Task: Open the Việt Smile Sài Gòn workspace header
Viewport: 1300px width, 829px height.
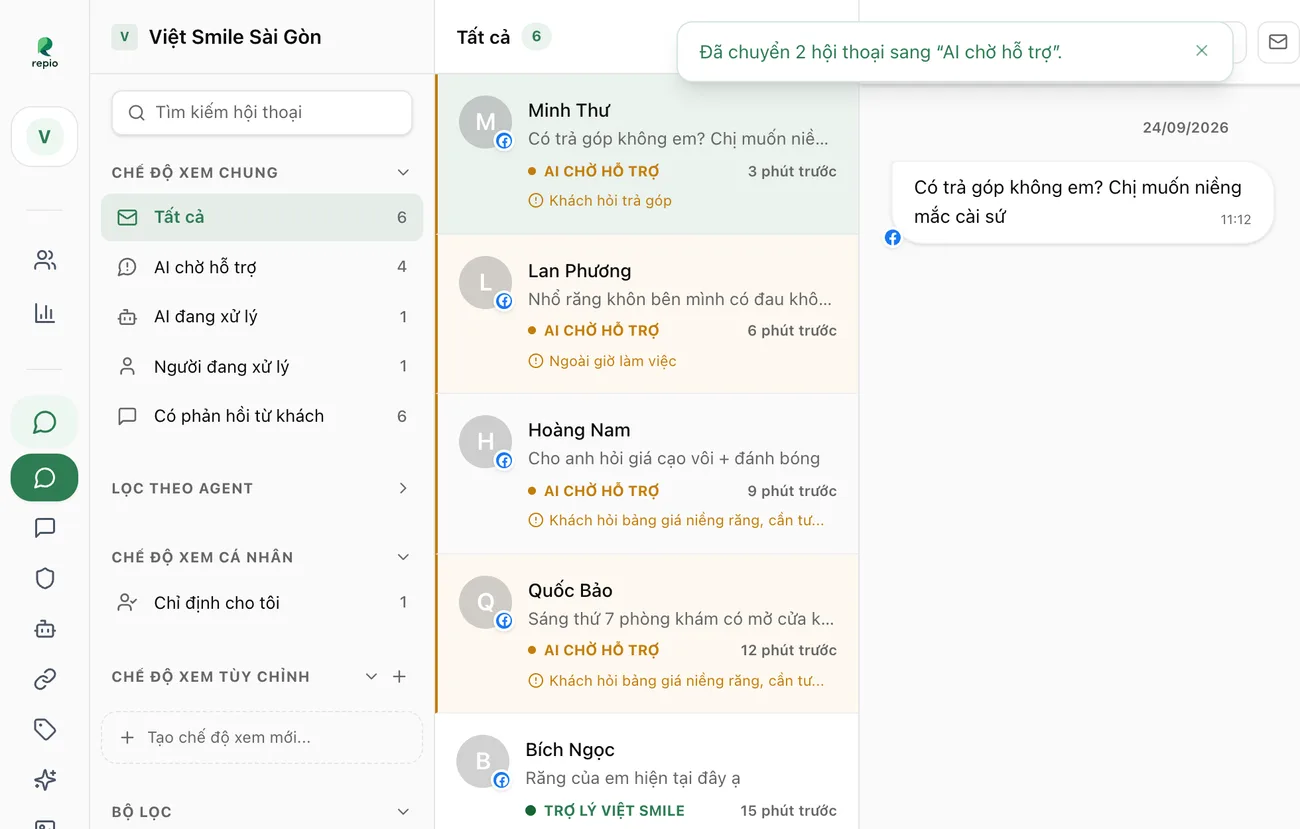Action: pos(217,37)
